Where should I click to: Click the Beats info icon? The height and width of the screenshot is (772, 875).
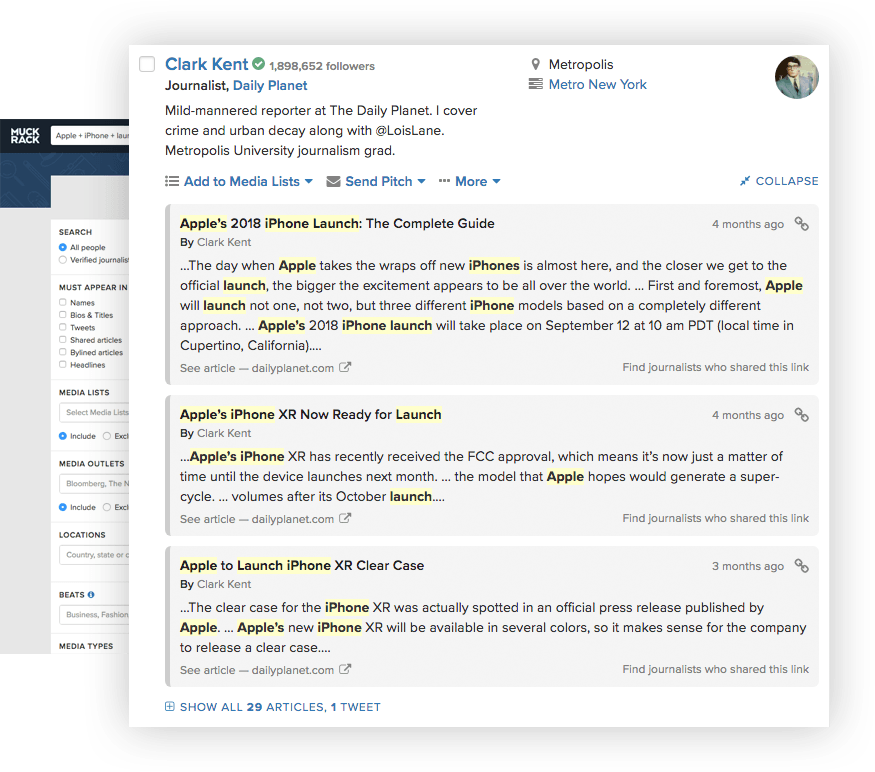pyautogui.click(x=91, y=595)
